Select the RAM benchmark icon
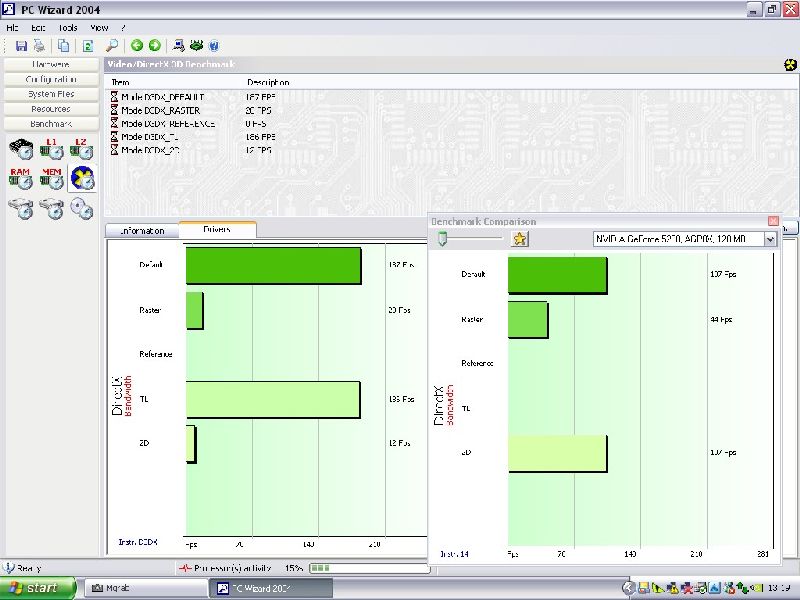Image resolution: width=800 pixels, height=600 pixels. click(21, 179)
